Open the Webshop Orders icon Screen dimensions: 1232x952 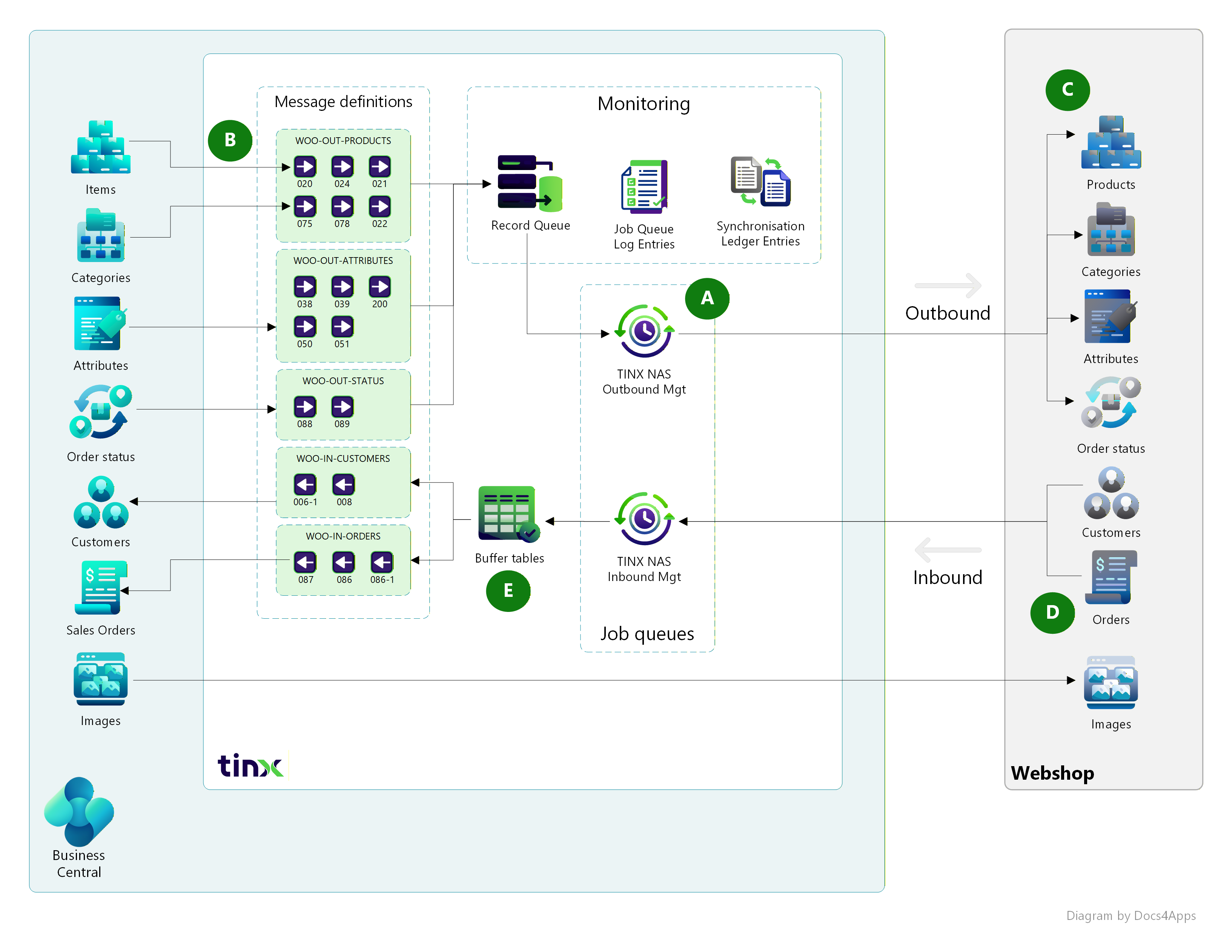(1111, 578)
